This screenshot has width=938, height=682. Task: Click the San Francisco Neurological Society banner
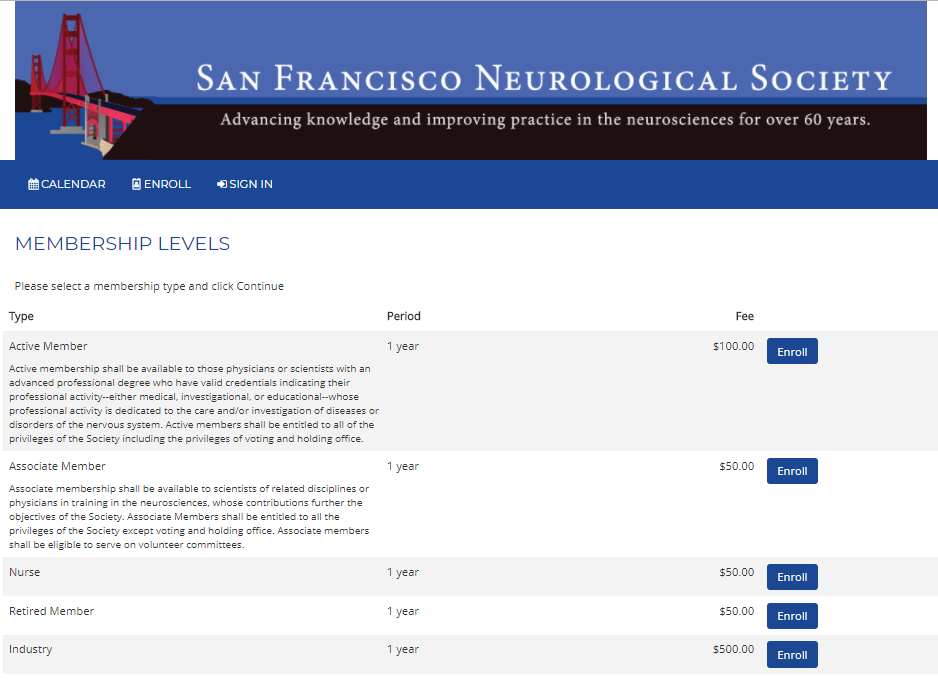471,80
